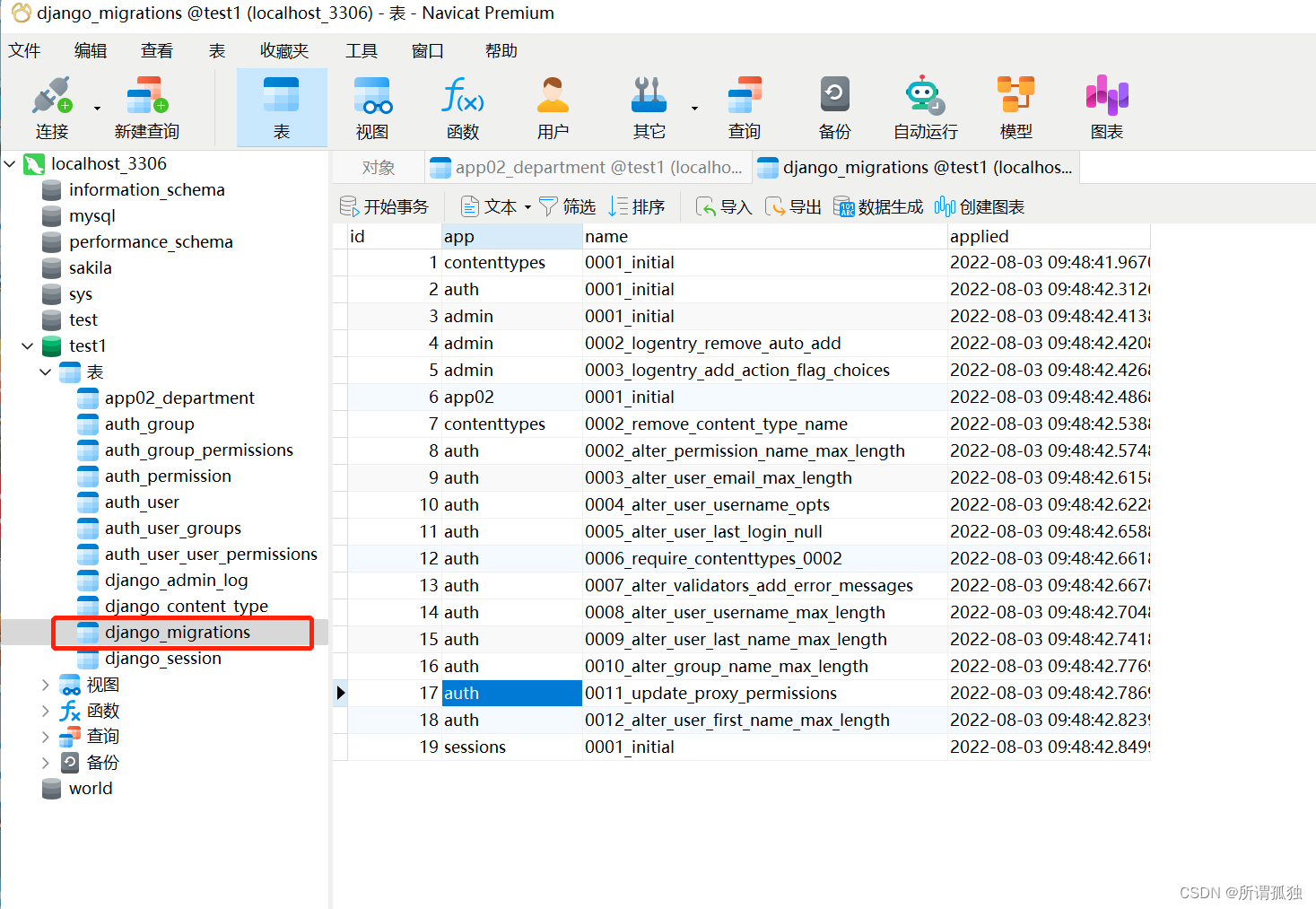Open the dropdown arrow beside 其它

click(694, 109)
